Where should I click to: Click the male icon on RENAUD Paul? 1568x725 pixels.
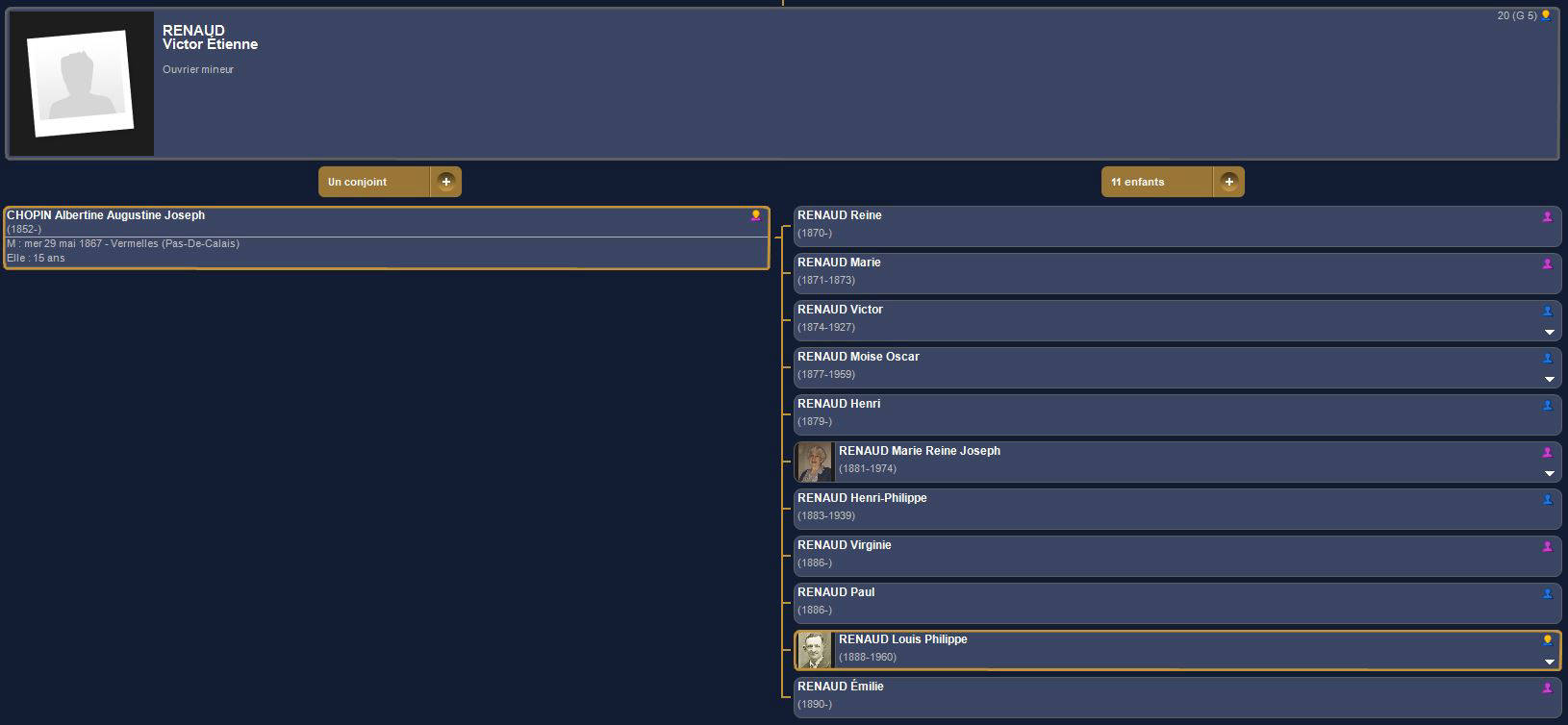point(1547,594)
